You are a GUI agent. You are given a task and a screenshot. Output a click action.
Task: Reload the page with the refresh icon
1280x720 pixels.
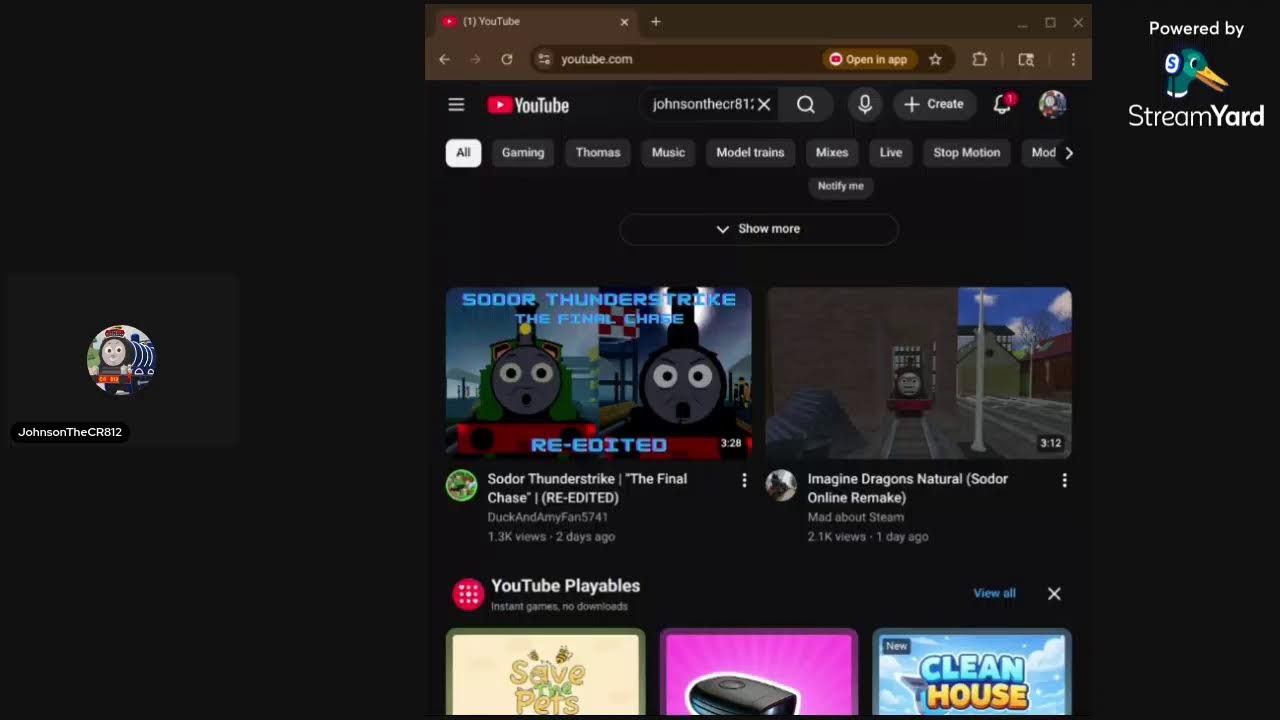click(507, 59)
